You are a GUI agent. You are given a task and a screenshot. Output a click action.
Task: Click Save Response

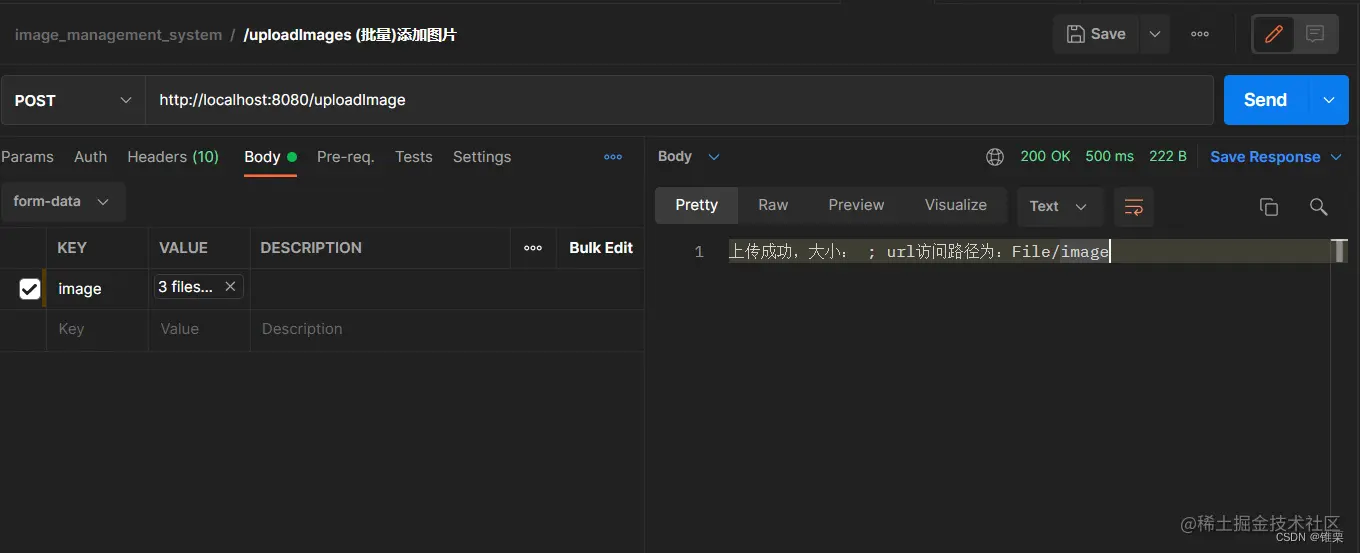click(x=1265, y=157)
